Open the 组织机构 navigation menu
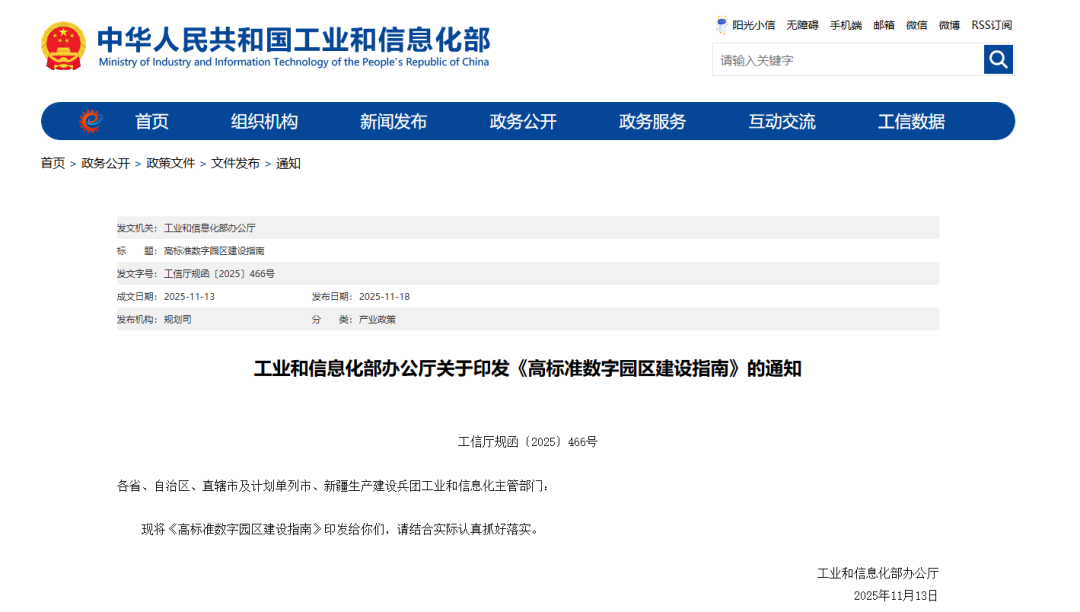This screenshot has width=1080, height=612. click(x=265, y=121)
